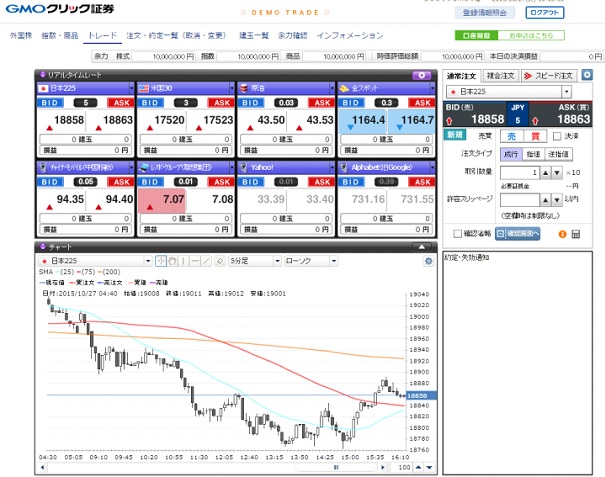Screen dimensions: 605x477
Task: Click the Japan flag on 日本225 tile
Action: [44, 88]
